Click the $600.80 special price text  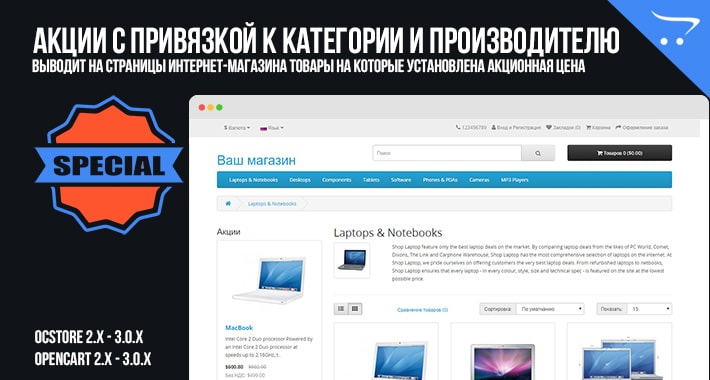click(234, 367)
